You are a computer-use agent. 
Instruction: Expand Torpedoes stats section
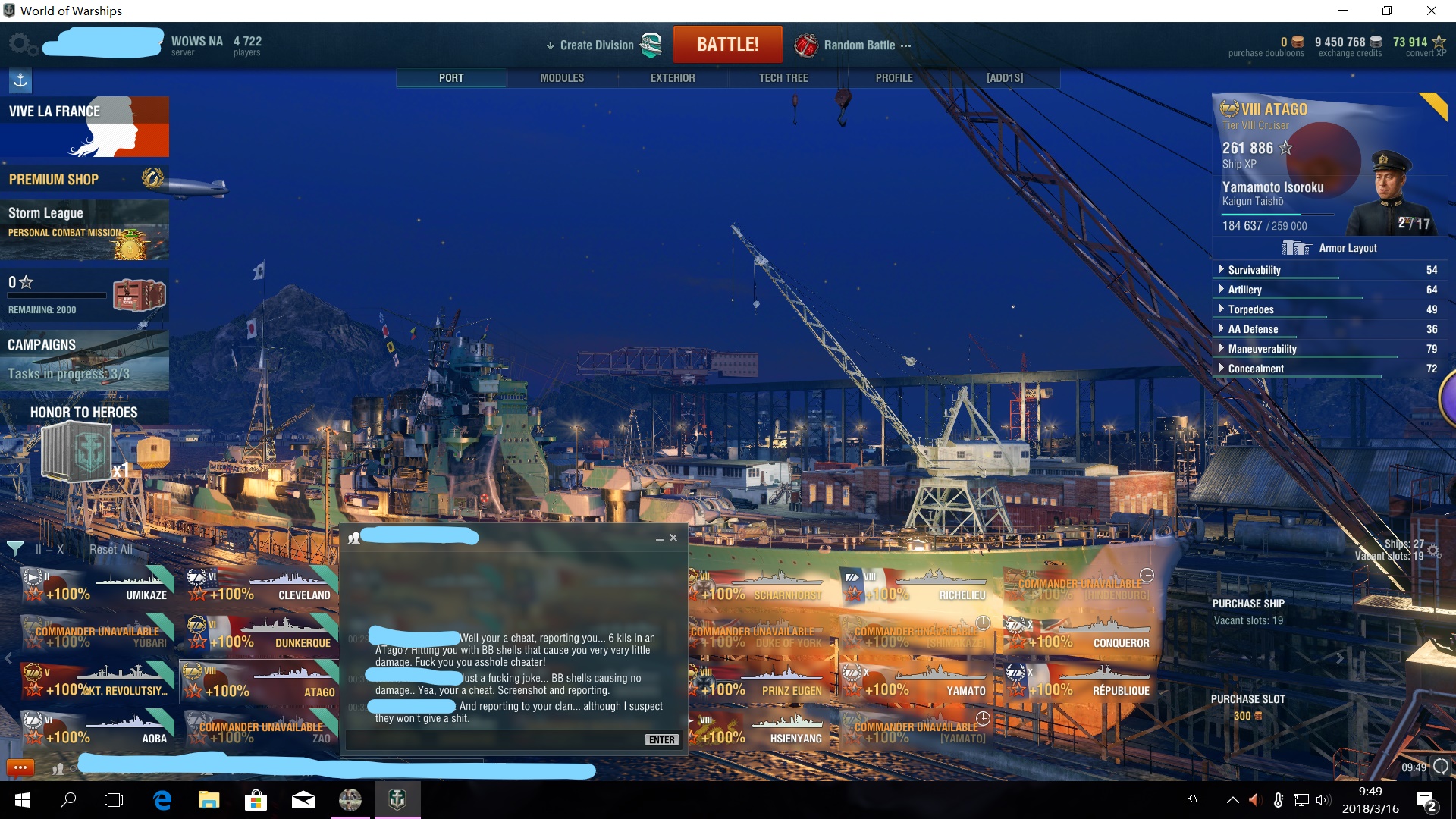(1250, 309)
